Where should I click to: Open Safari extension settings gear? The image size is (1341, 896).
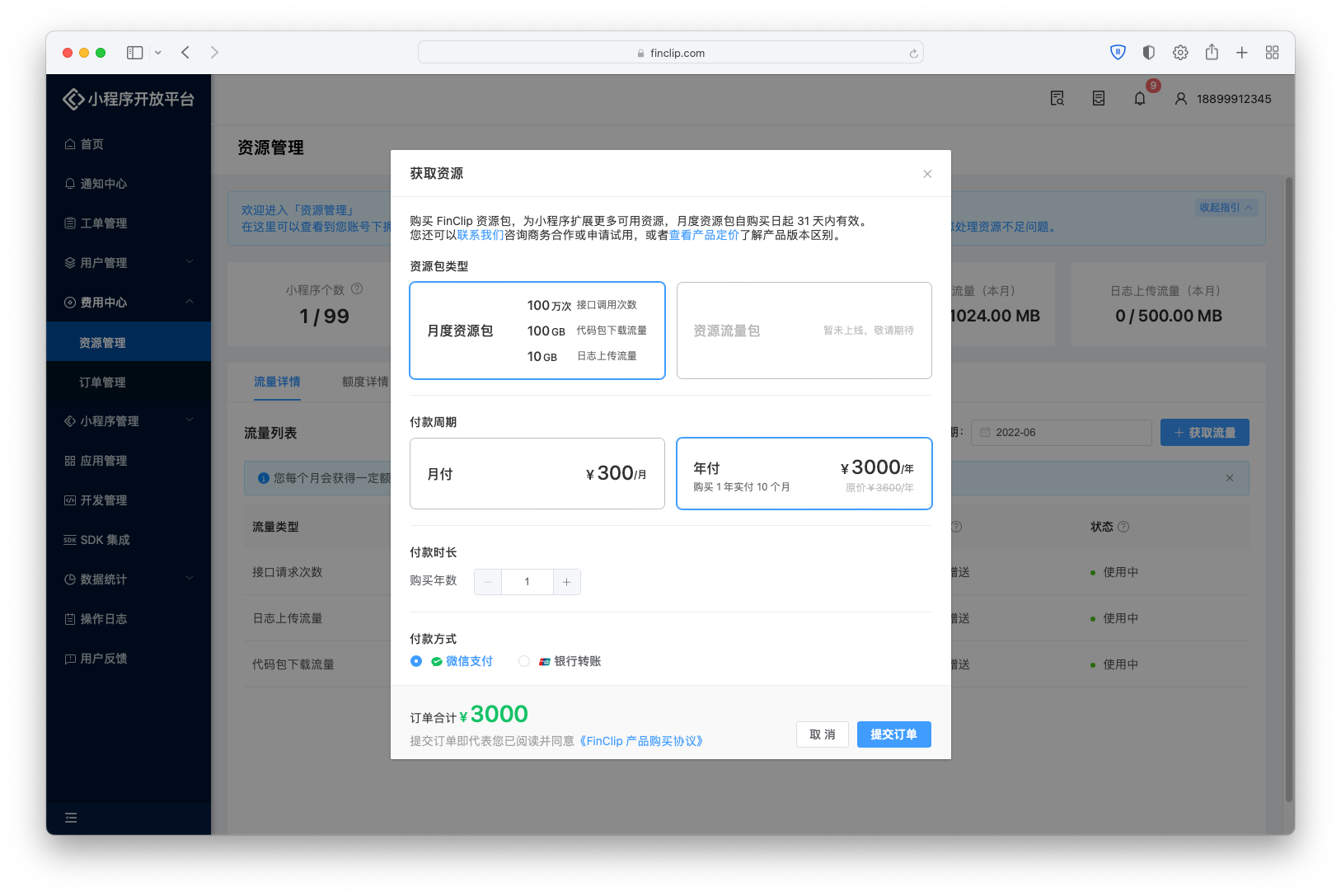[x=1180, y=53]
